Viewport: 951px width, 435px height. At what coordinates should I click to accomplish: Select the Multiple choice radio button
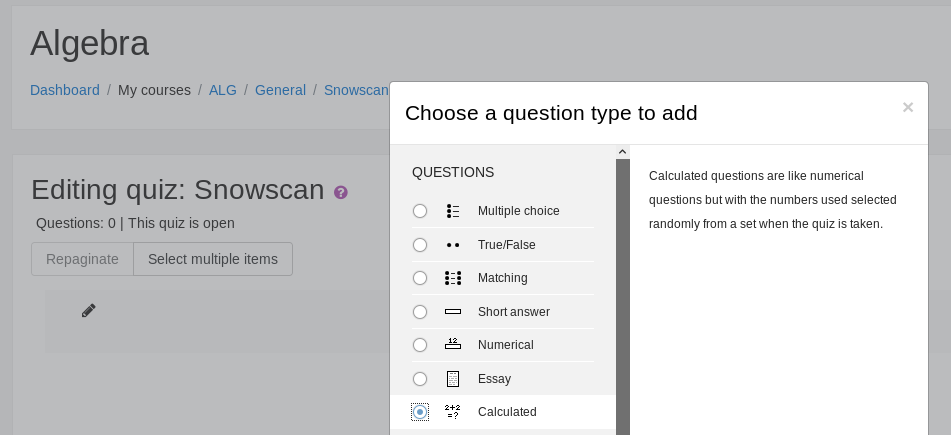(x=420, y=211)
